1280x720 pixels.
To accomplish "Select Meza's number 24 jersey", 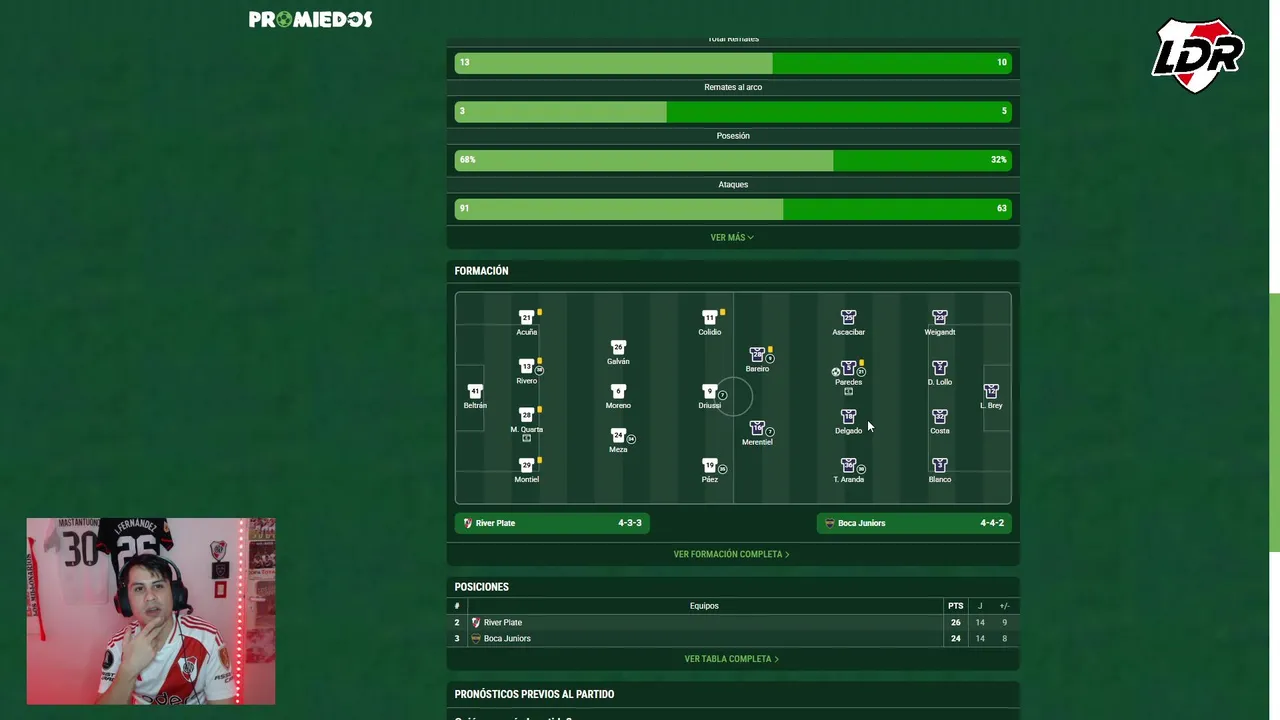I will (618, 435).
